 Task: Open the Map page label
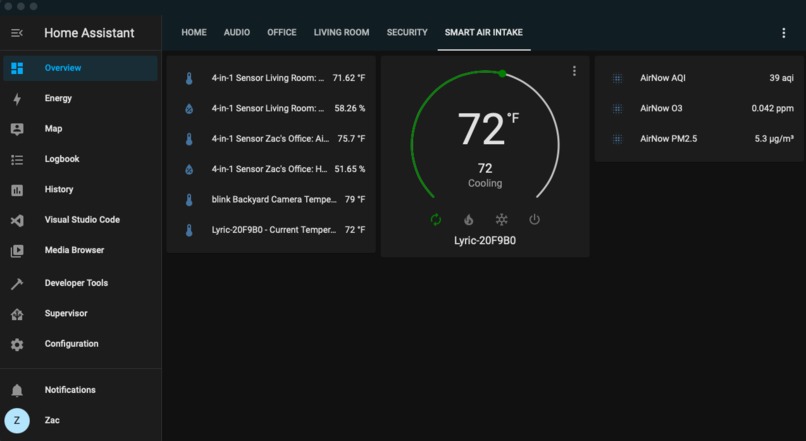pyautogui.click(x=53, y=129)
